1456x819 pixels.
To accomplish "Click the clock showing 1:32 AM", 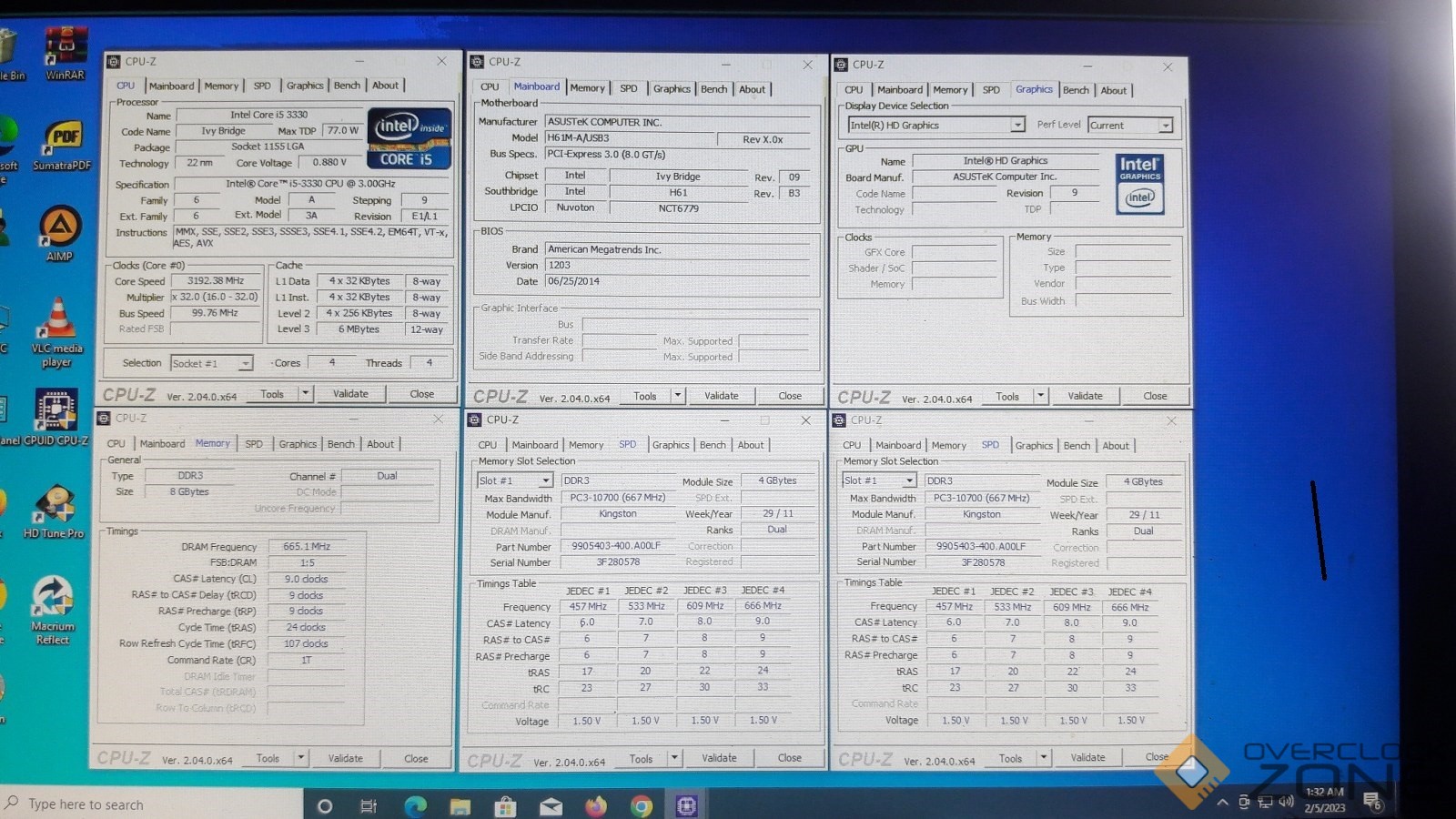I will click(x=1324, y=792).
